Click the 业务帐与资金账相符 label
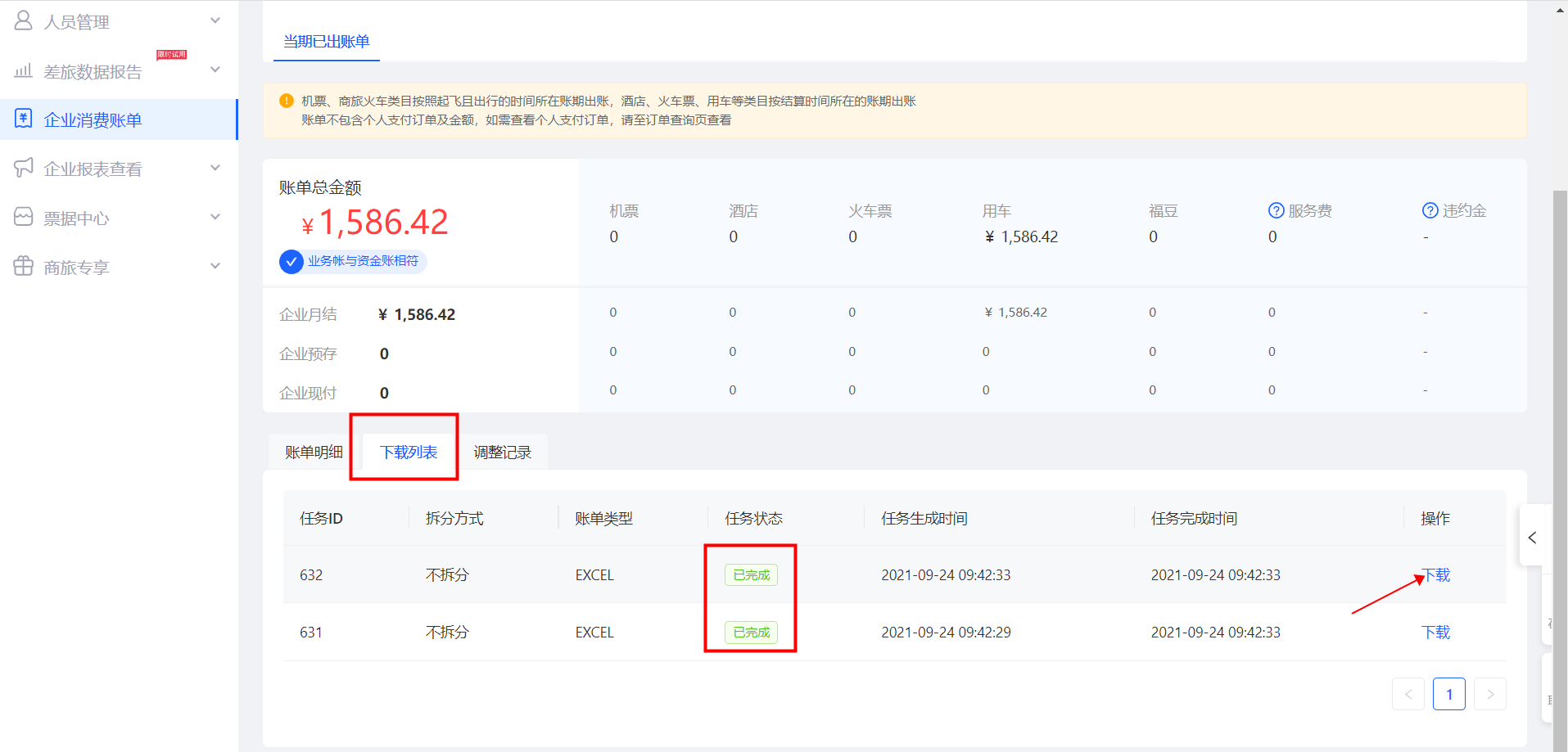This screenshot has width=1568, height=752. click(x=363, y=261)
